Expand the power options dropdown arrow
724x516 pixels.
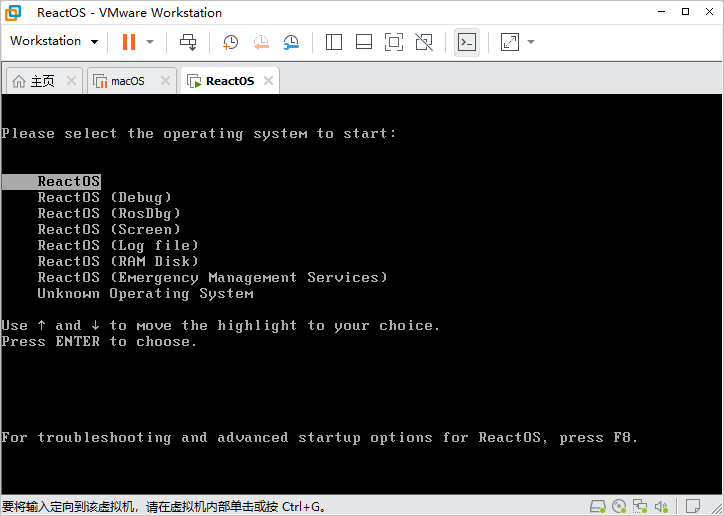(150, 42)
